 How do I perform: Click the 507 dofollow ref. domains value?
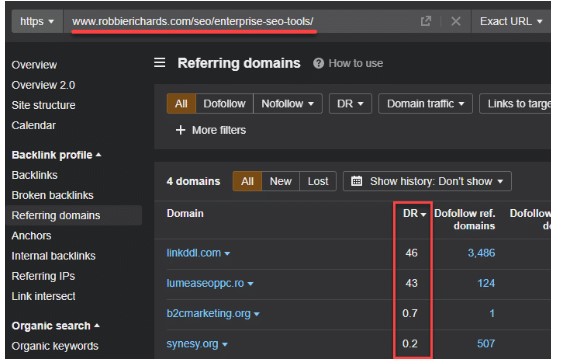click(486, 344)
